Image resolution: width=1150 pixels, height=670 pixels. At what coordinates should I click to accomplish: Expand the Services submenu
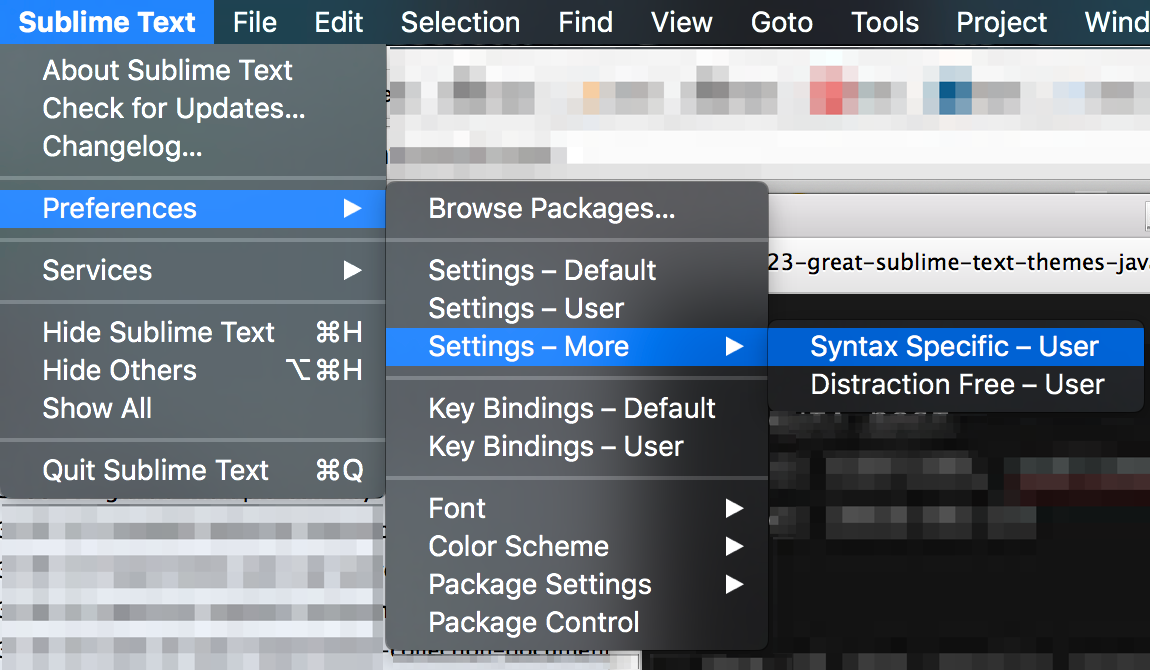193,270
